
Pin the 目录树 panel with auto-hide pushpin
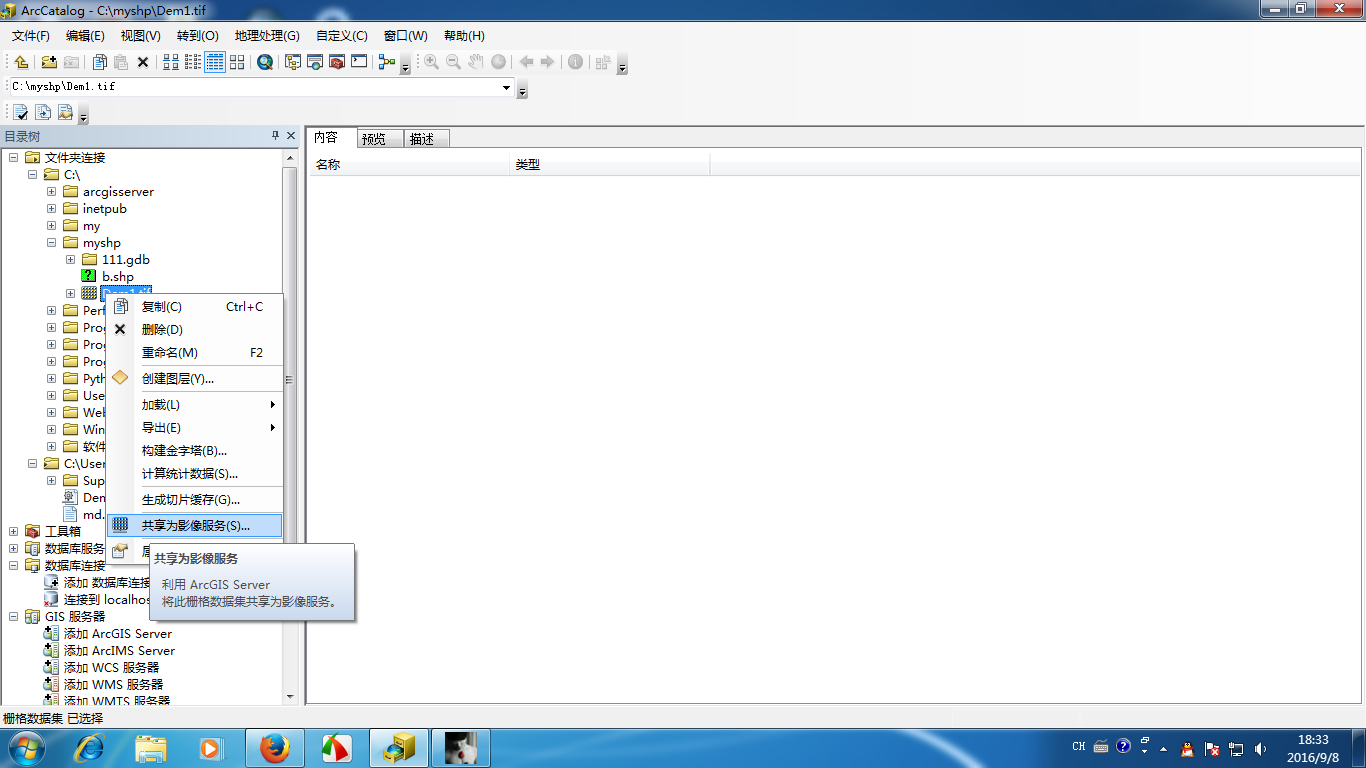click(x=276, y=136)
